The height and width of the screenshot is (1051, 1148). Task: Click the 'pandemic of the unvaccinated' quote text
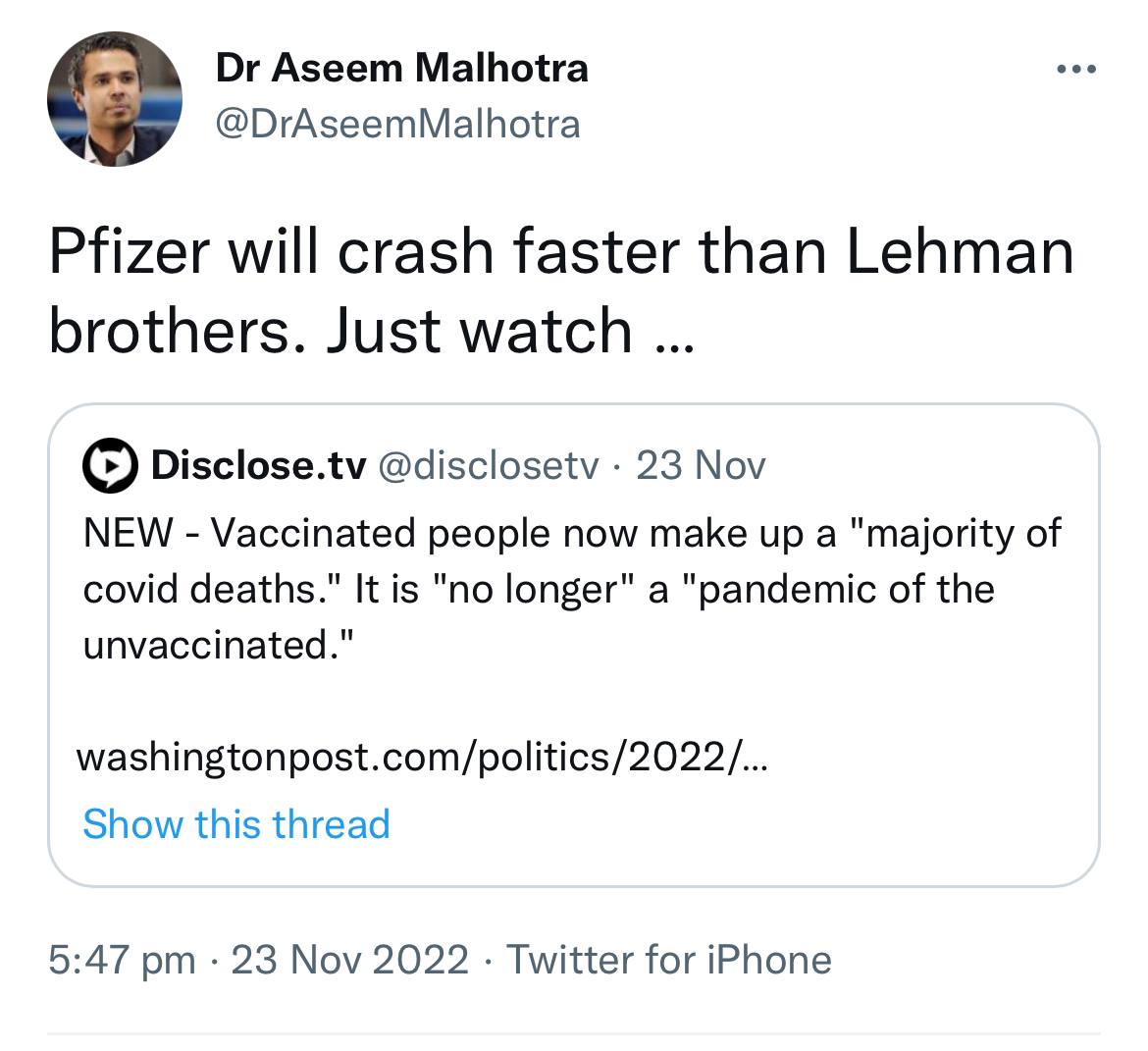[x=539, y=617]
